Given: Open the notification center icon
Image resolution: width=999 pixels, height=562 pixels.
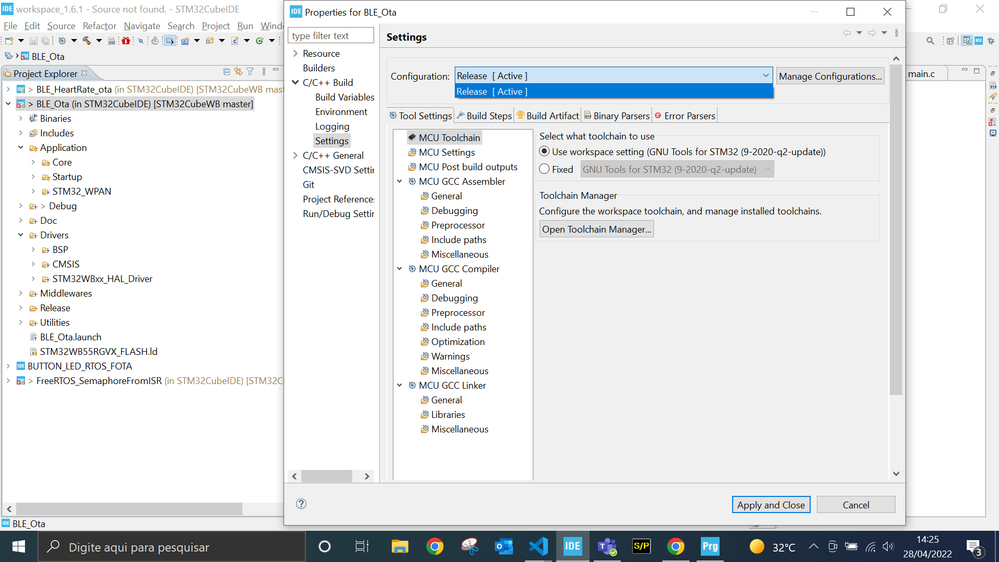Looking at the screenshot, I should coord(974,547).
